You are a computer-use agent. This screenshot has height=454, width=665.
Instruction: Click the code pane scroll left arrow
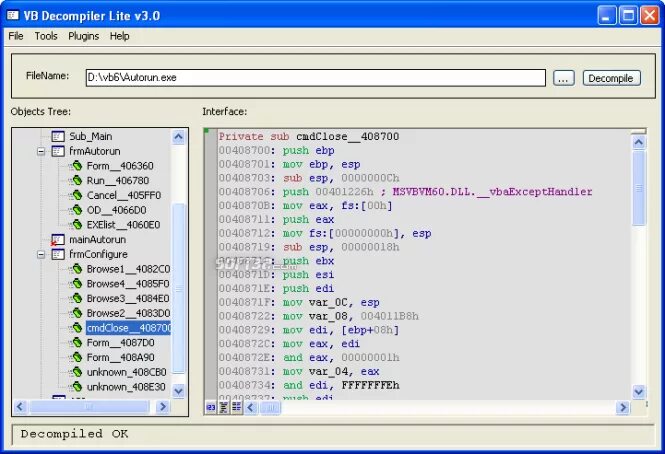coord(251,408)
